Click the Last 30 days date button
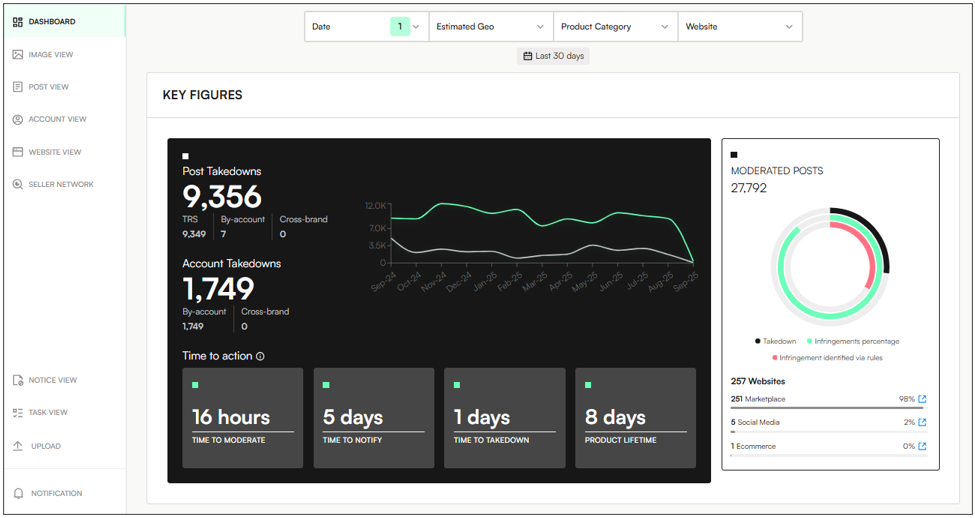This screenshot has height=518, width=975. 553,56
